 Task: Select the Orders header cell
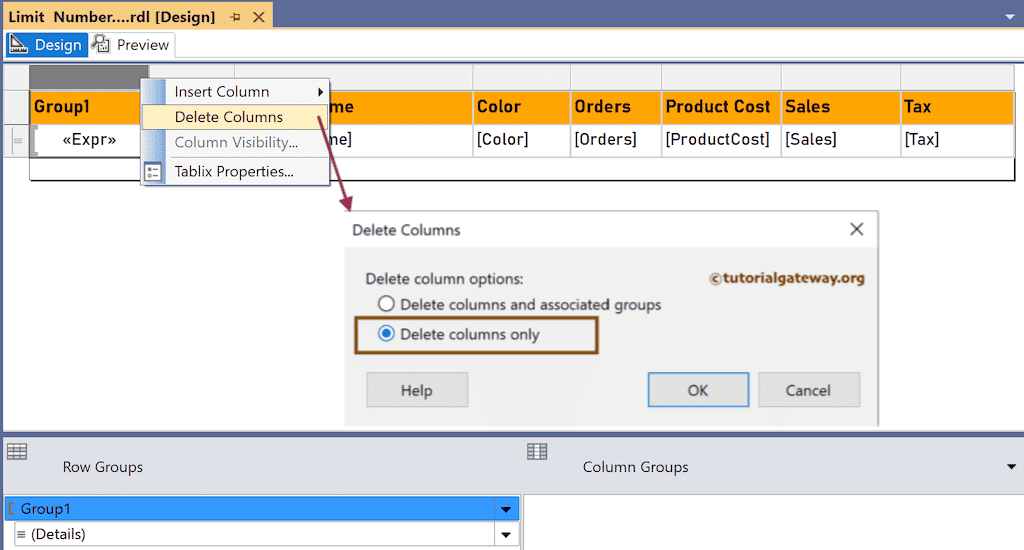pyautogui.click(x=616, y=107)
